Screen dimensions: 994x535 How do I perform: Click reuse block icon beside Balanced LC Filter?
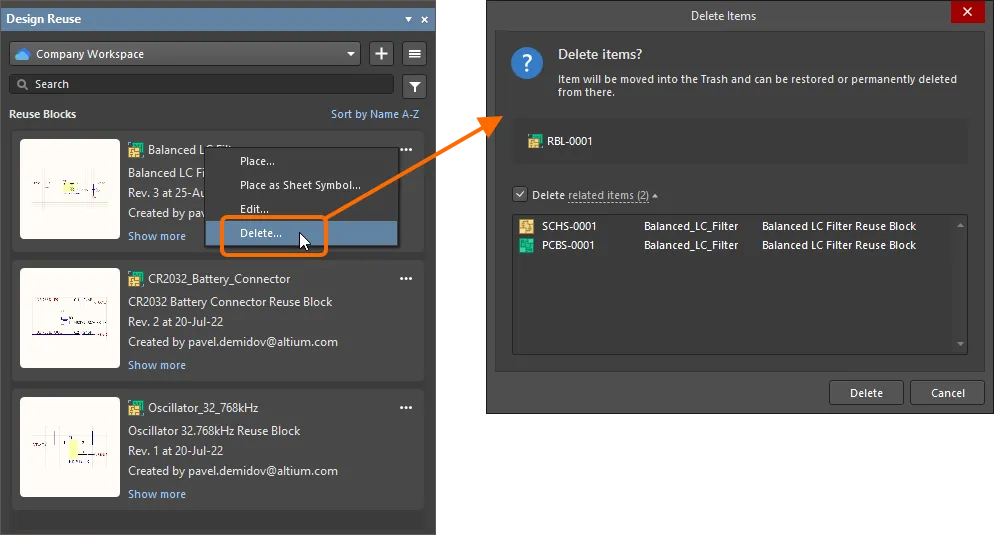[x=136, y=150]
